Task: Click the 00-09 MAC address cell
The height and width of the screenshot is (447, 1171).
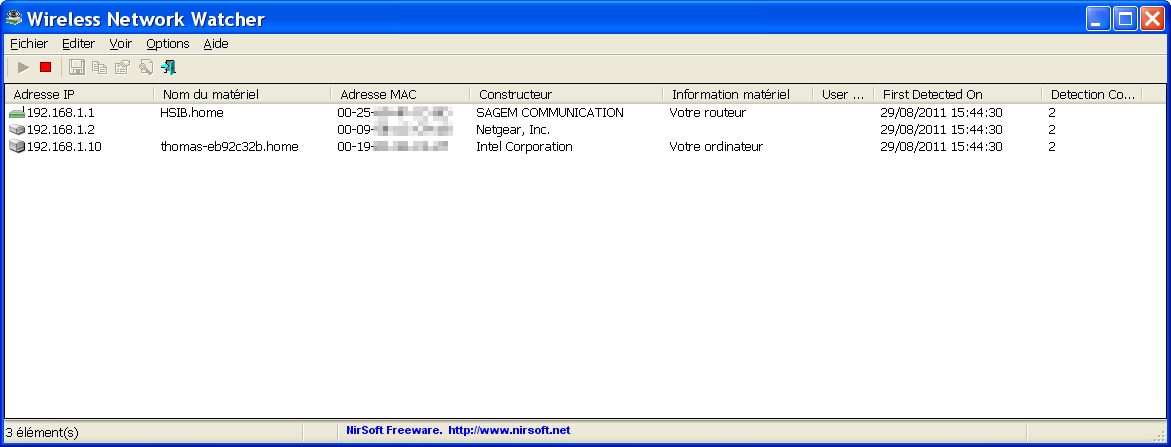Action: tap(394, 130)
